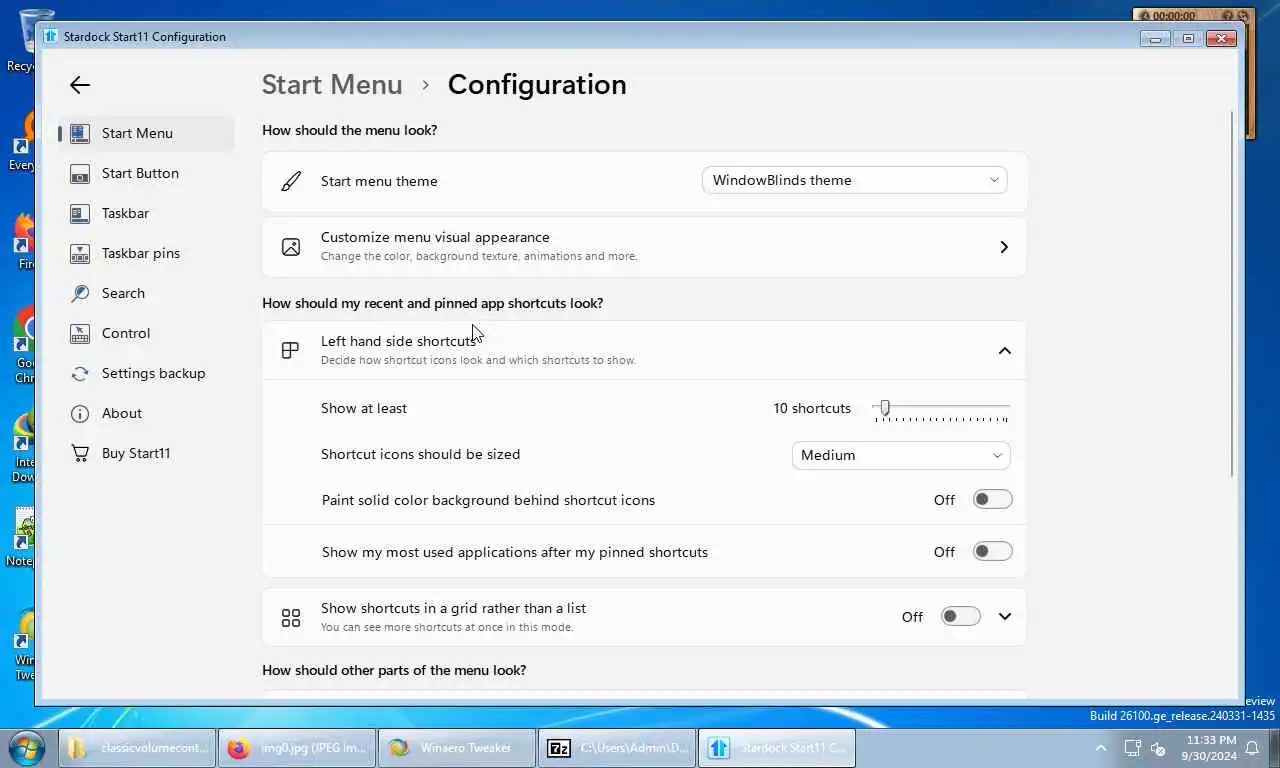Image resolution: width=1280 pixels, height=768 pixels.
Task: Click the Start Menu breadcrumb link
Action: point(332,85)
